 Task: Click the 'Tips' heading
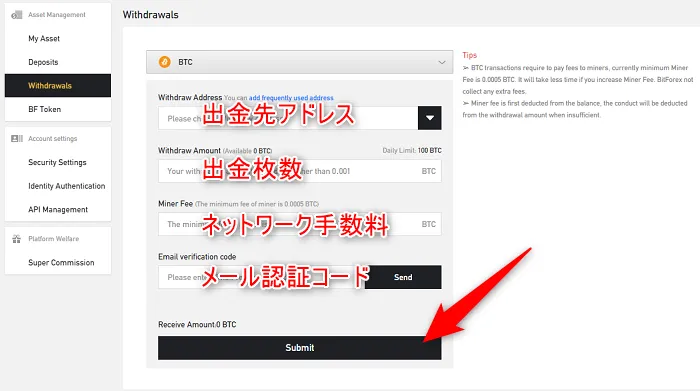470,55
